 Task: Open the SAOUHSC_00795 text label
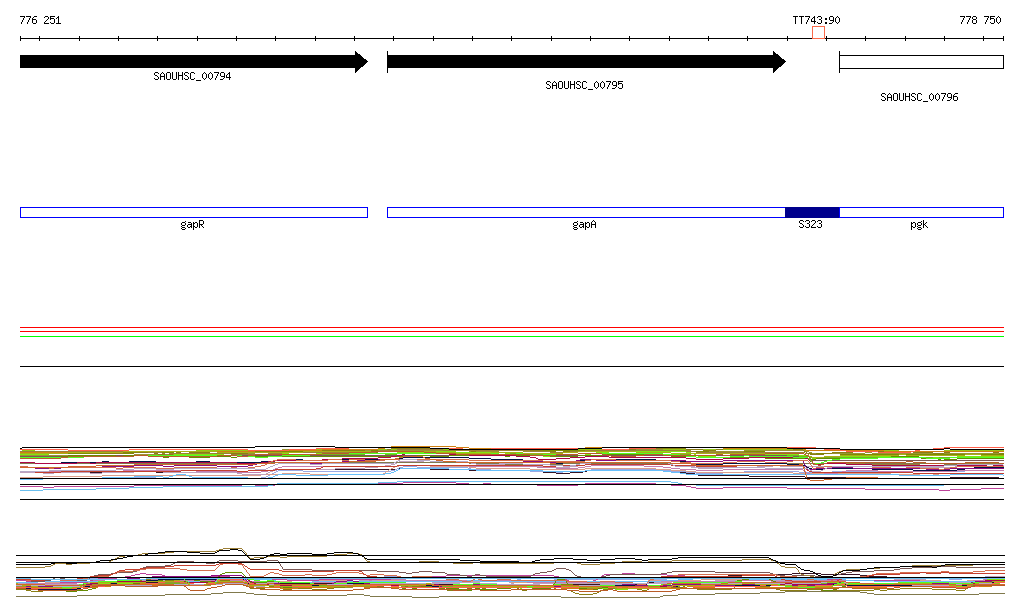584,85
